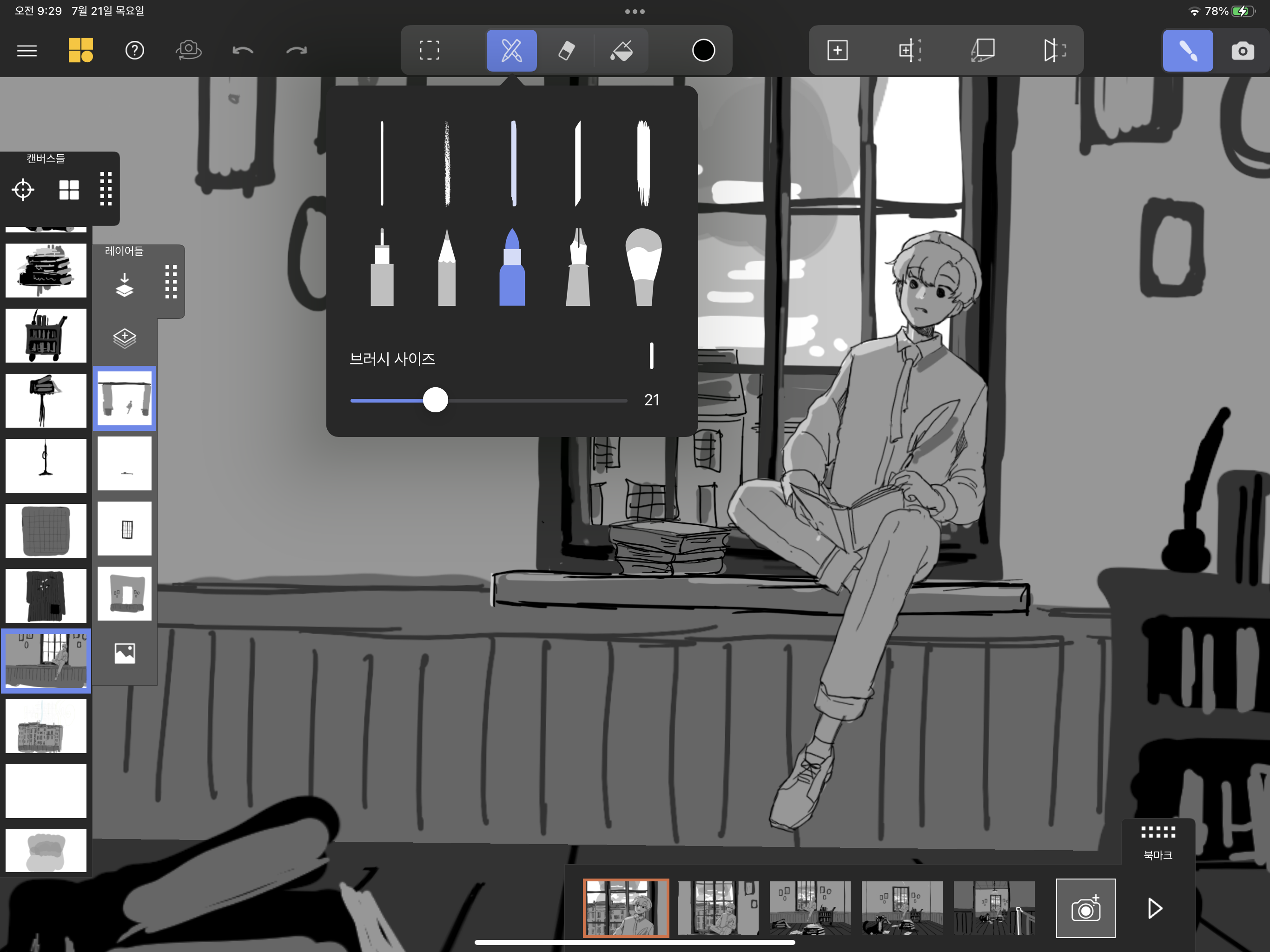The width and height of the screenshot is (1270, 952).
Task: Select the rectangular selection tool
Action: point(429,51)
